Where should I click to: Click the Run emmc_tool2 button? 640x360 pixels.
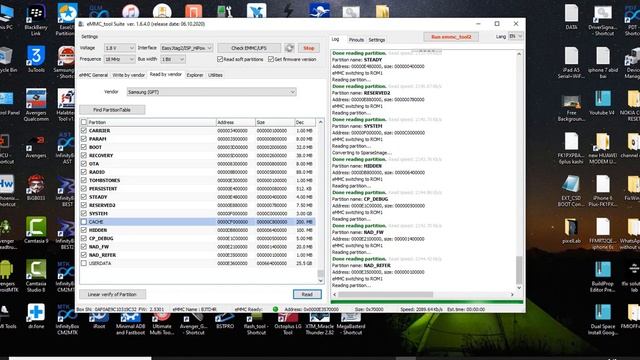(451, 37)
